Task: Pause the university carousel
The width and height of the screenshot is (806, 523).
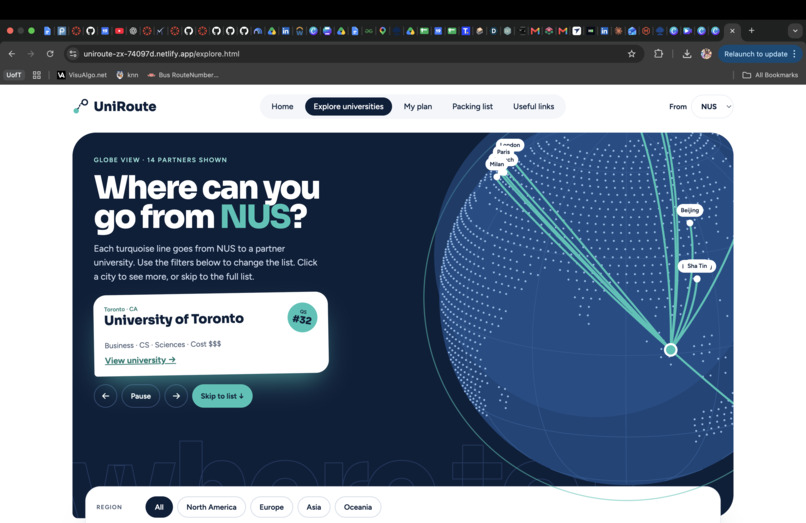Action: pos(141,396)
